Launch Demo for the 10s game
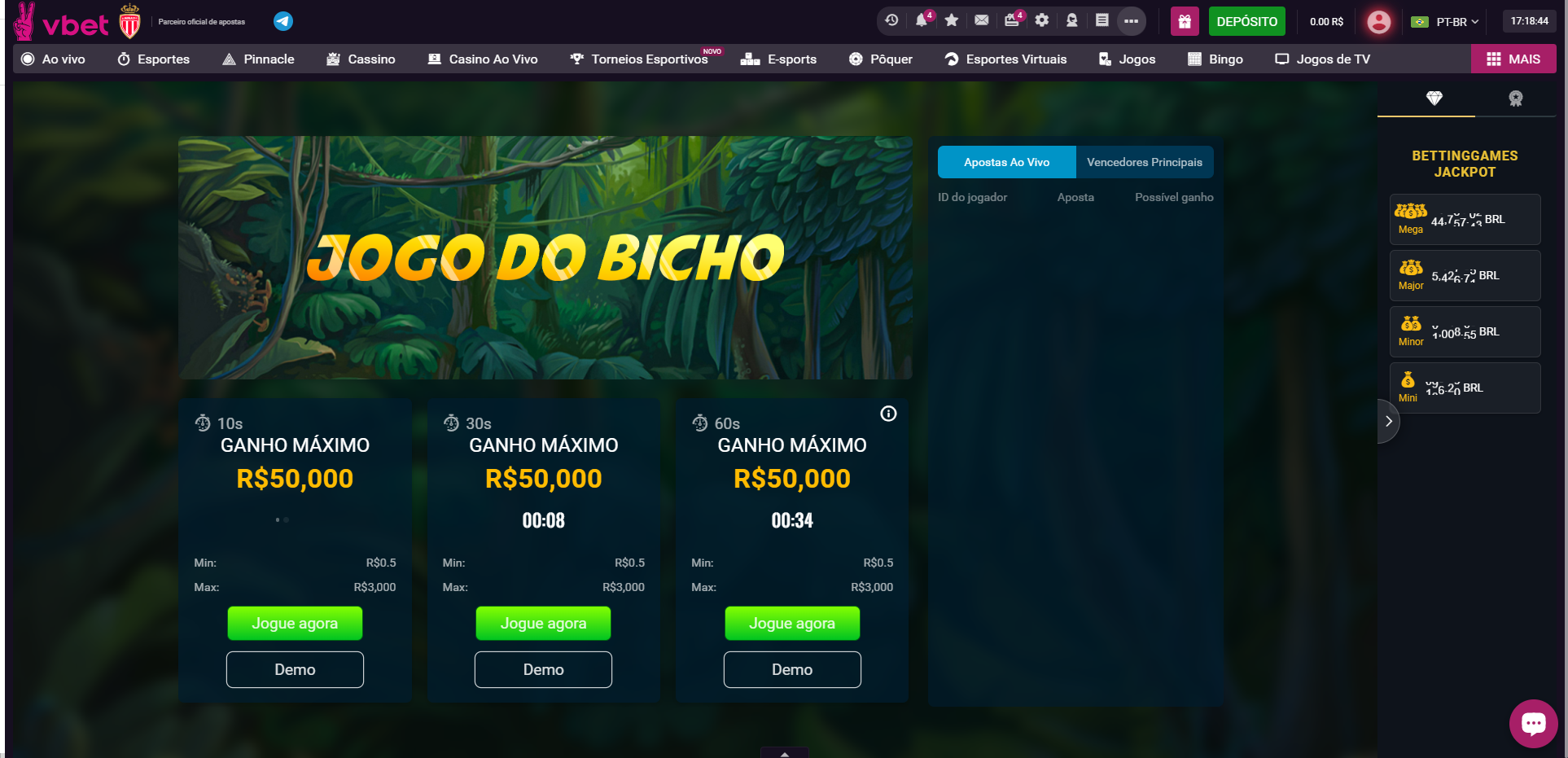Image resolution: width=1568 pixels, height=758 pixels. pos(295,669)
